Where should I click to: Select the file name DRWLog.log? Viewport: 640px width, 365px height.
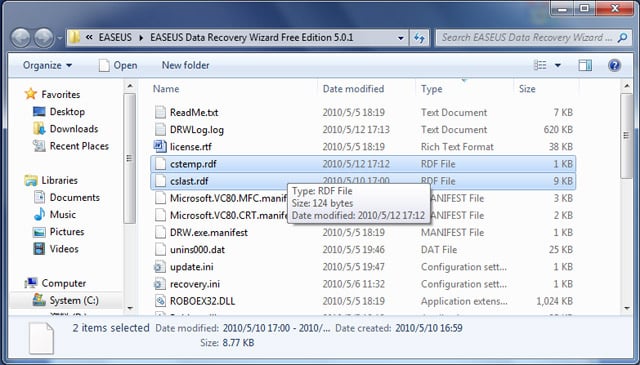point(197,129)
